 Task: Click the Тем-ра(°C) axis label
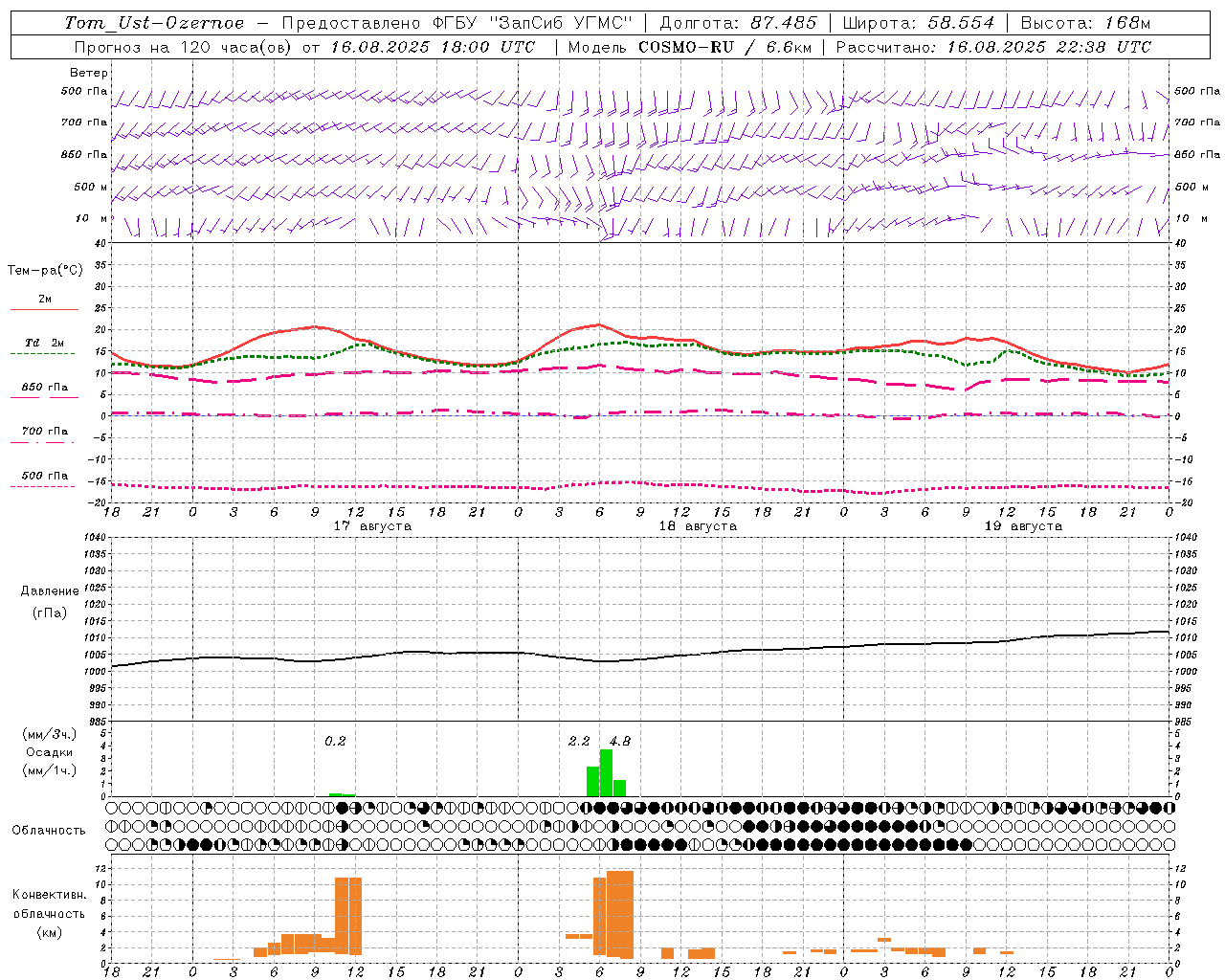point(45,271)
